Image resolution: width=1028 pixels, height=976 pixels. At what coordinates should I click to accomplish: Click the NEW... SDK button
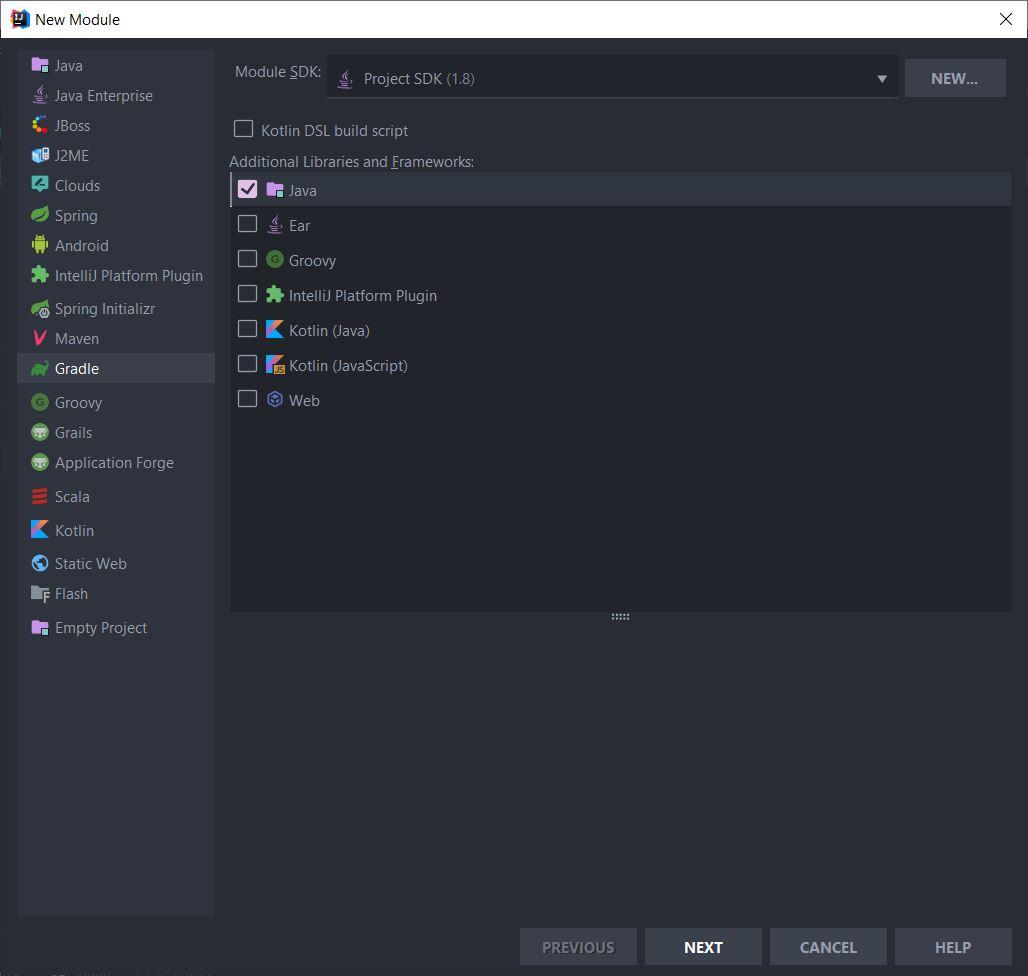955,79
